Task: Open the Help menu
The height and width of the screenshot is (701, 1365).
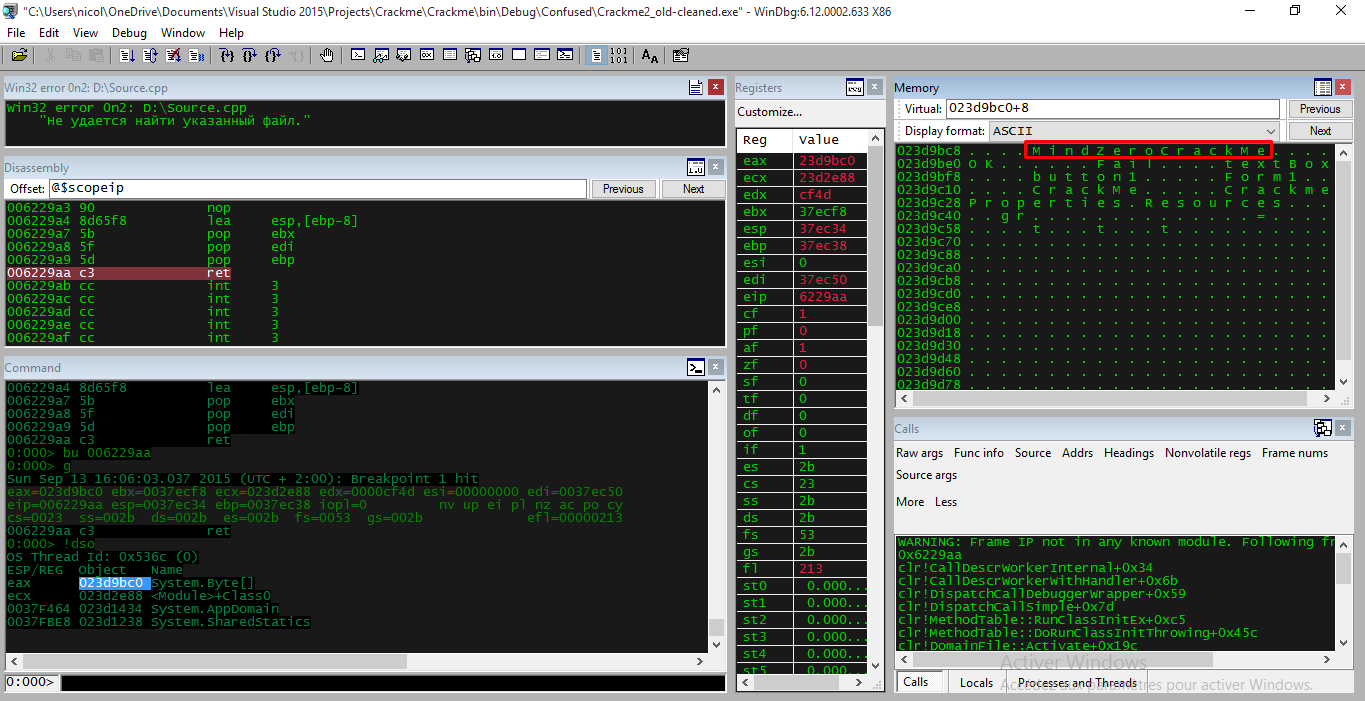Action: coord(231,33)
